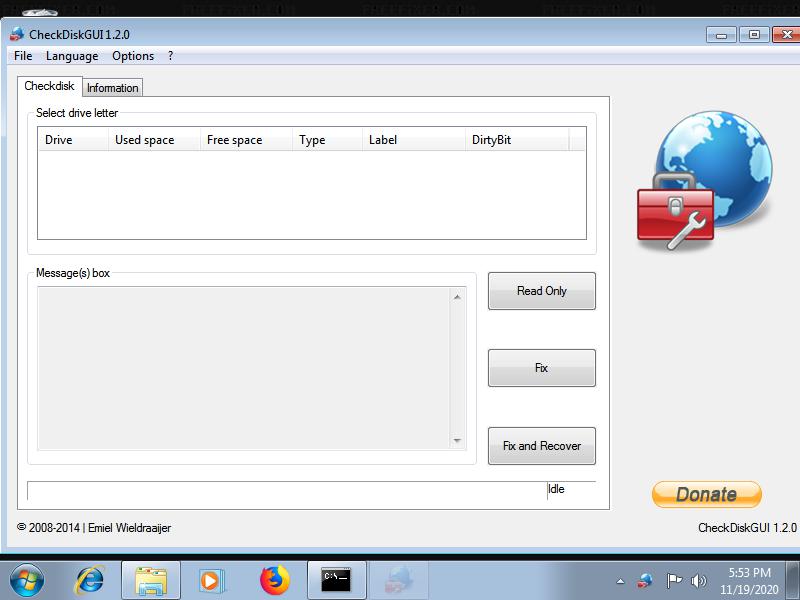The height and width of the screenshot is (600, 800).
Task: Click the Fix button
Action: pos(541,368)
